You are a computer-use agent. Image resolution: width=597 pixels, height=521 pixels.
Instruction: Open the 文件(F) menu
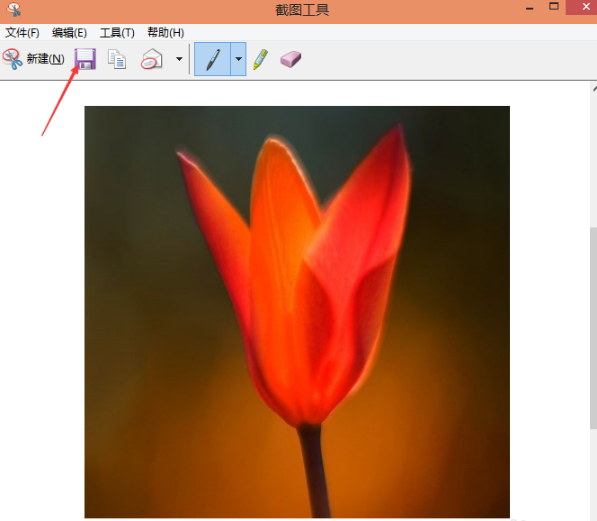click(x=22, y=33)
